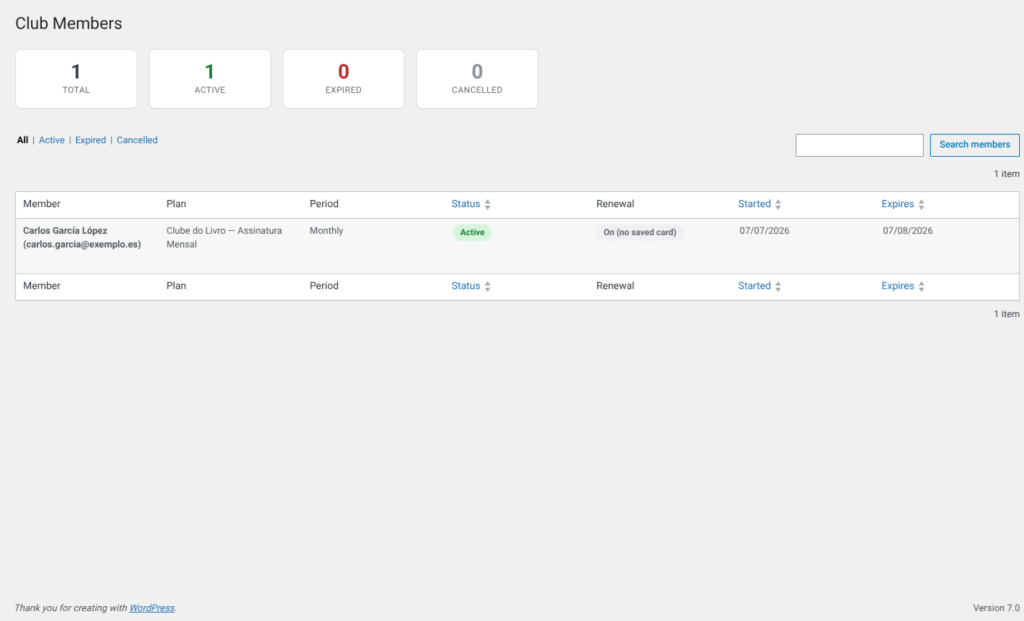Image resolution: width=1024 pixels, height=621 pixels.
Task: Click sort arrows beside Expires in table footer
Action: coord(921,286)
